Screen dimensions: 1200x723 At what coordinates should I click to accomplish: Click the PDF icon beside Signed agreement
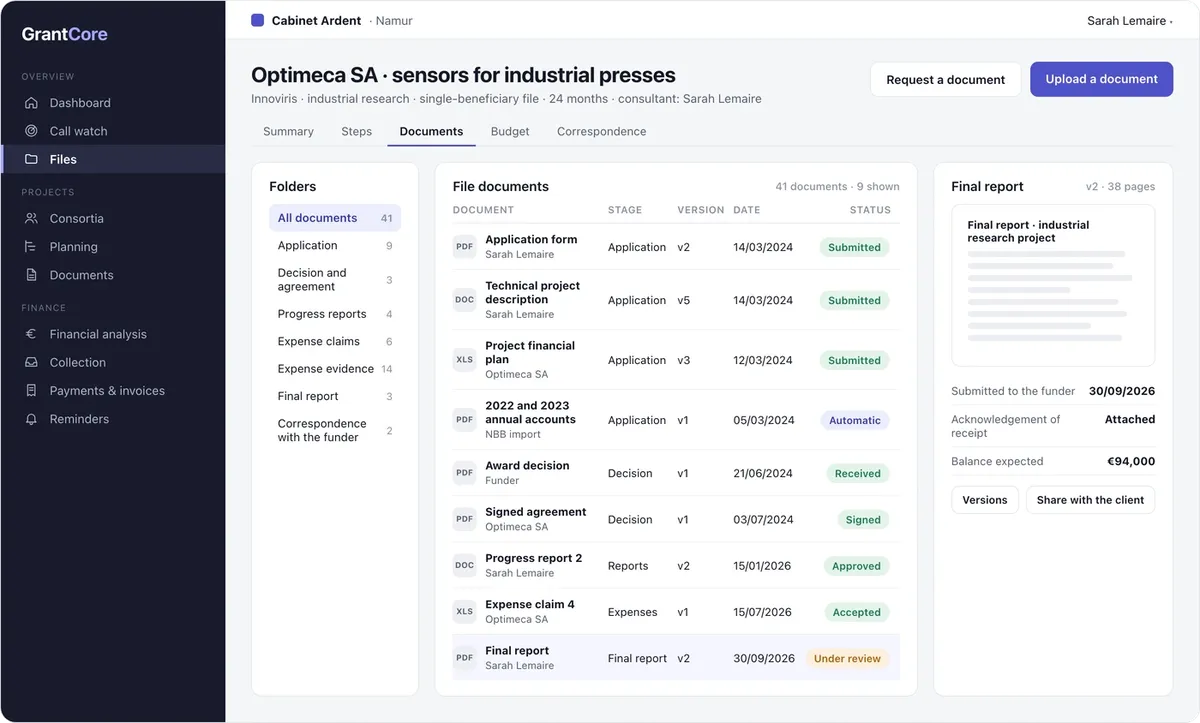(465, 519)
